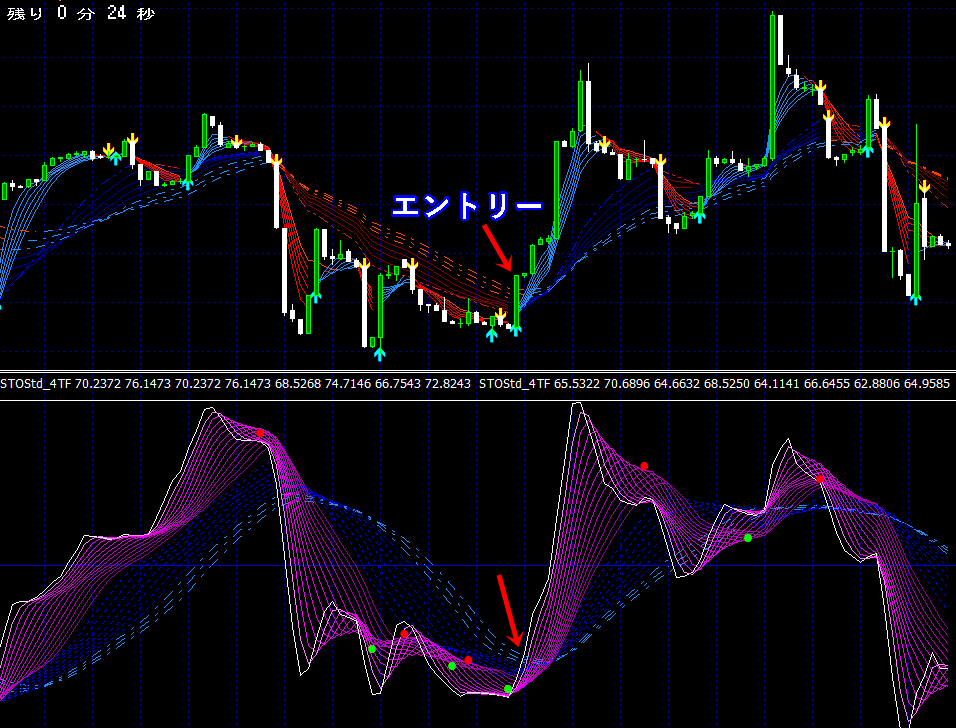Click the remaining-time countdown text 残り 0 分 24 秒
This screenshot has height=728, width=956.
(x=81, y=13)
